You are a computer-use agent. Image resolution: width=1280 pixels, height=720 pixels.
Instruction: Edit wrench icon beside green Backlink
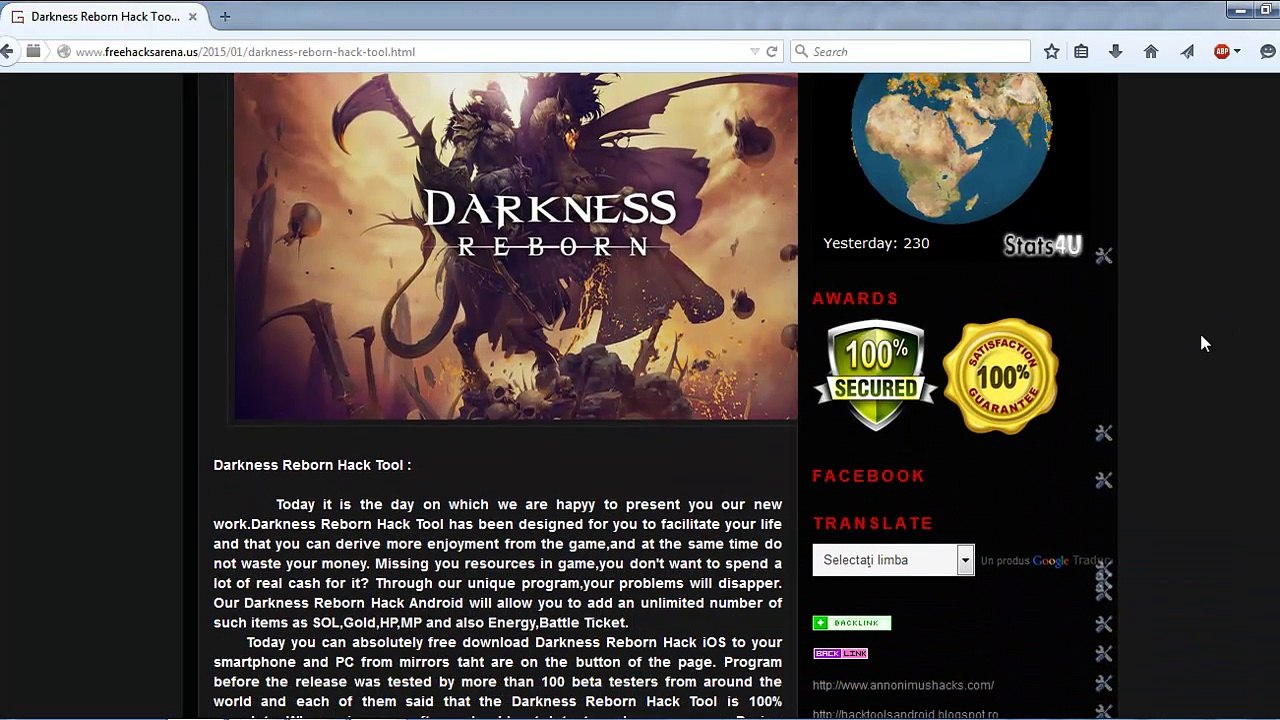[1103, 624]
